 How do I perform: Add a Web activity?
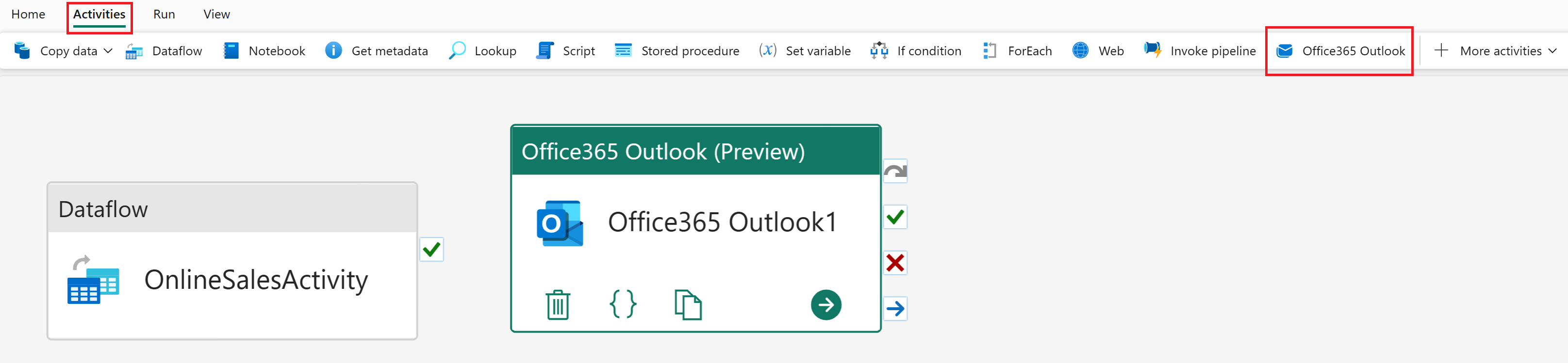point(1097,50)
